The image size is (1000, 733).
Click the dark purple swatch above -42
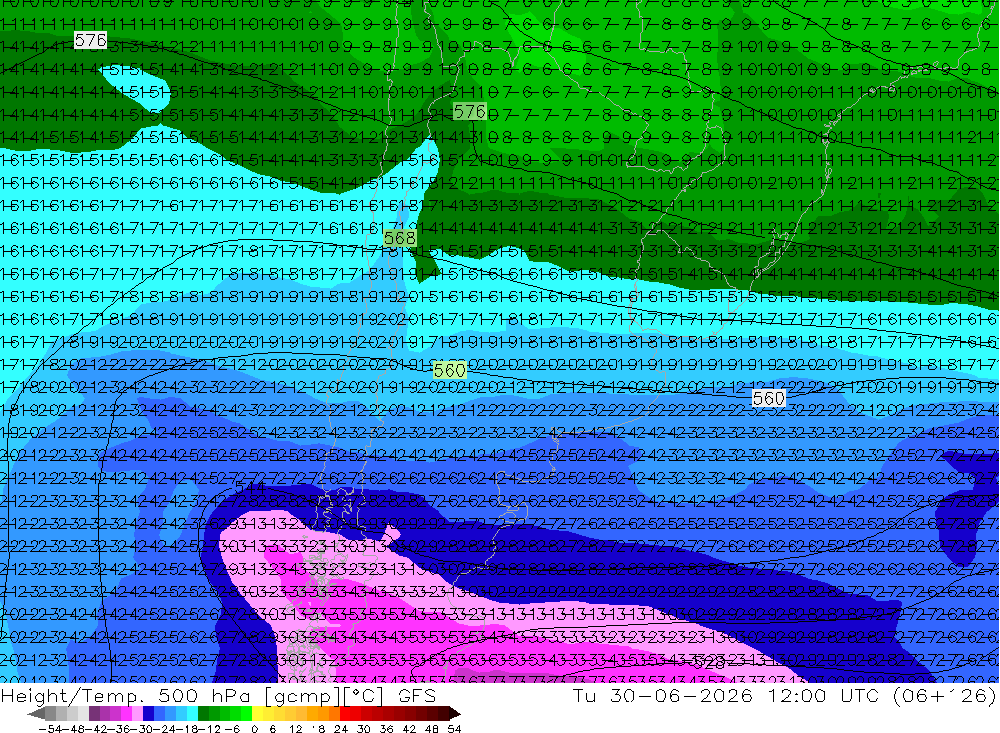click(x=94, y=714)
